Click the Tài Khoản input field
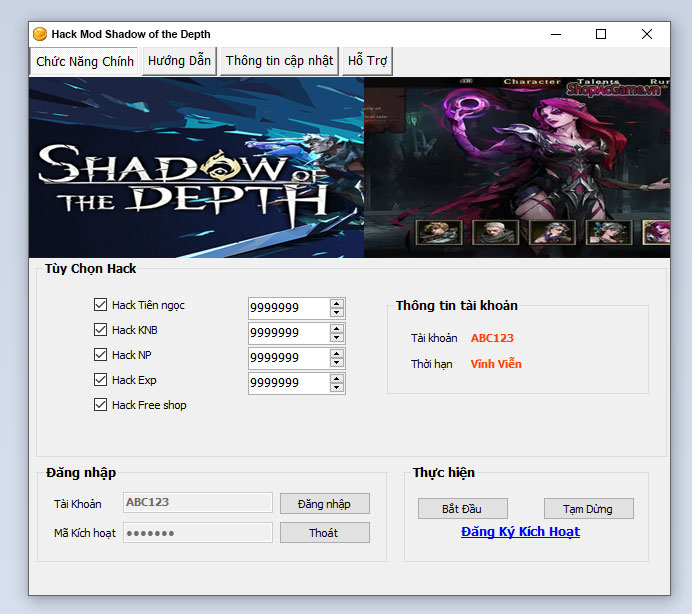This screenshot has height=616, width=693. click(x=198, y=503)
